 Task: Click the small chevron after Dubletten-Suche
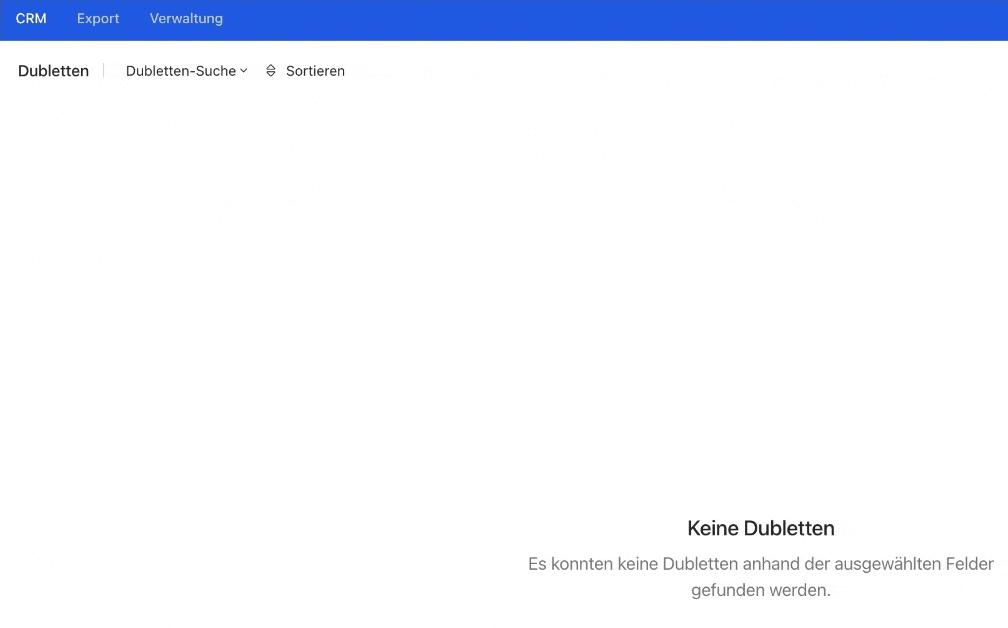(x=244, y=71)
